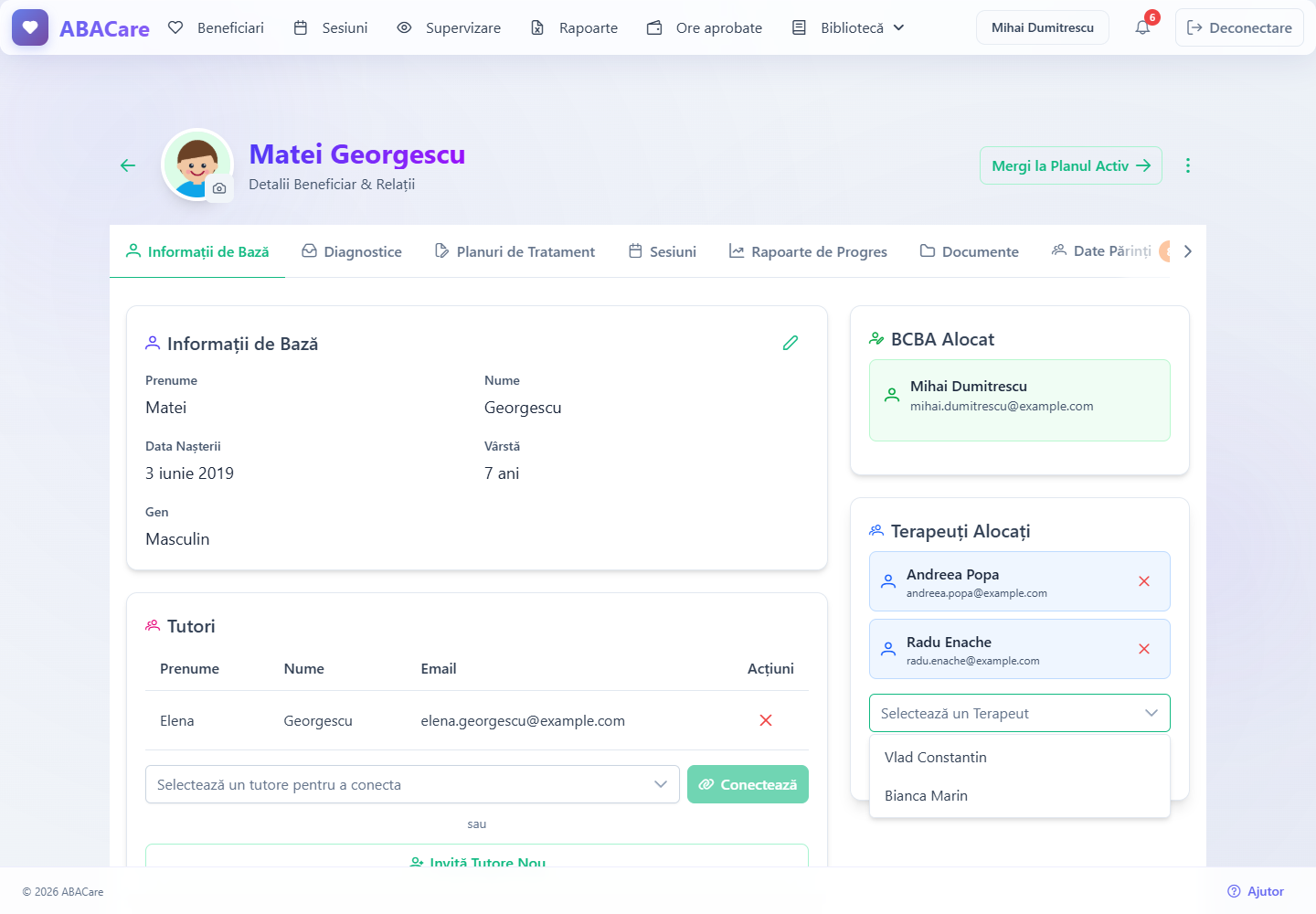Switch to the Diagnostice tab
The image size is (1316, 914).
pos(352,251)
